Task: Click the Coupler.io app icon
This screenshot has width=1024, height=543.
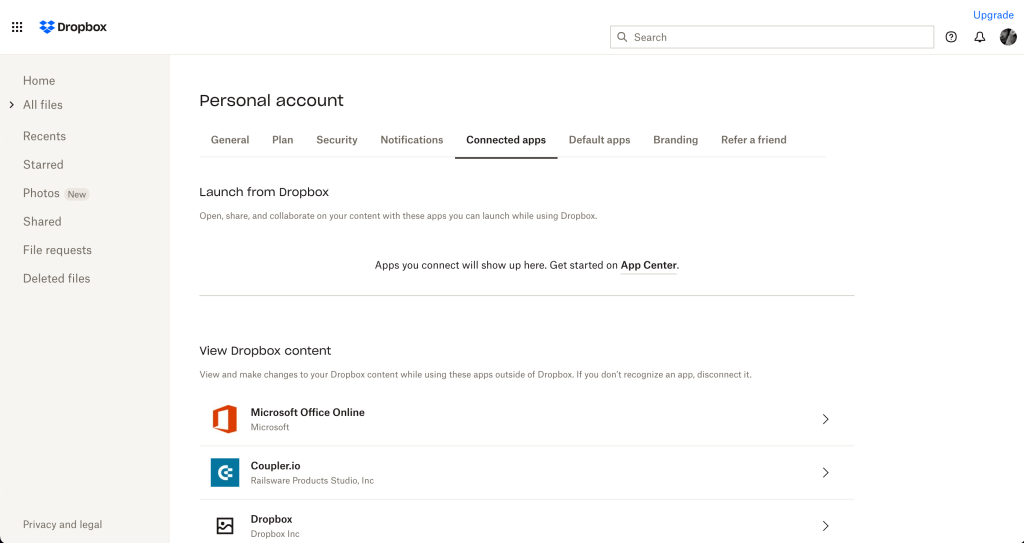Action: (x=225, y=472)
